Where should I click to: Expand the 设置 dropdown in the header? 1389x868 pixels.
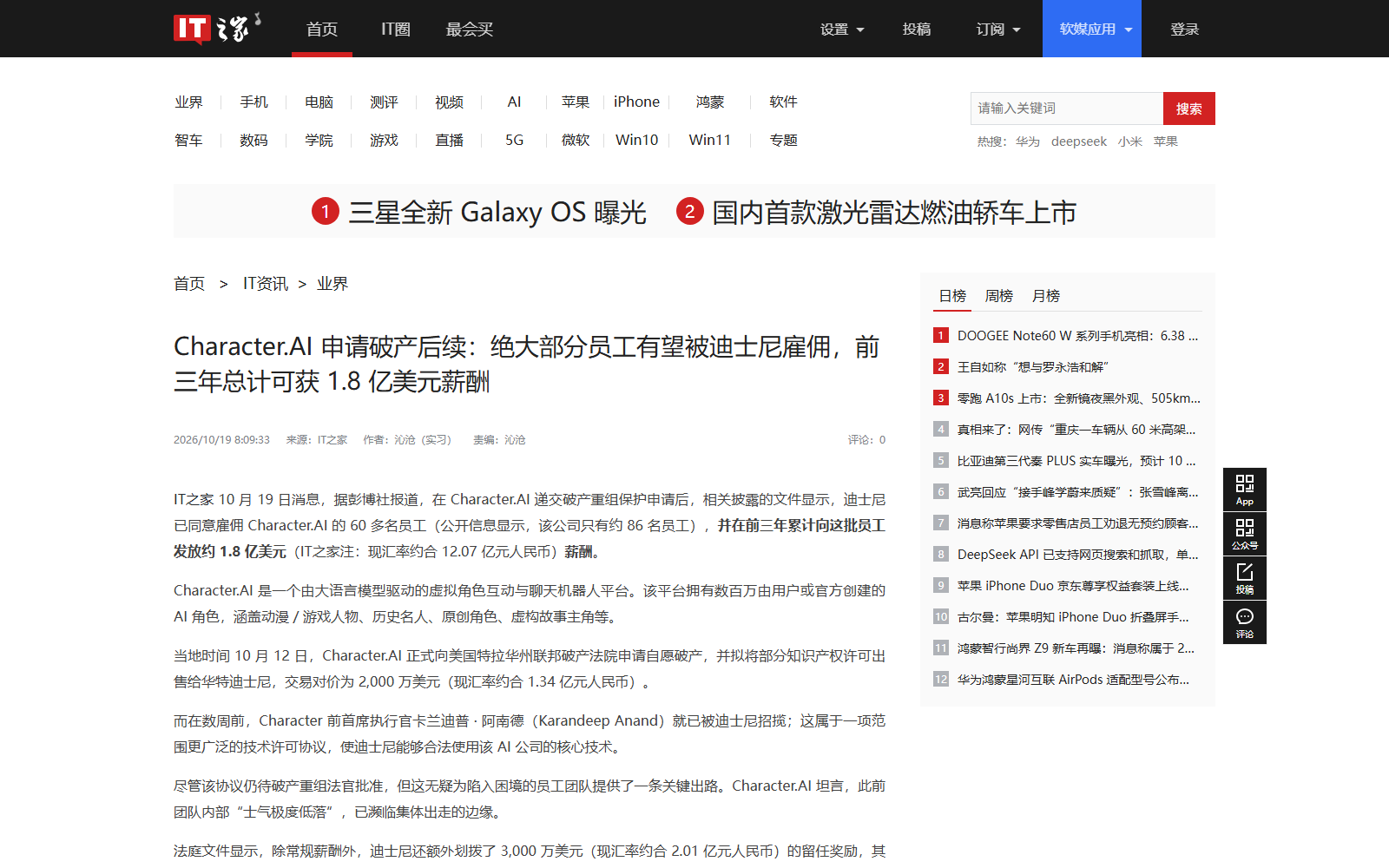coord(842,30)
